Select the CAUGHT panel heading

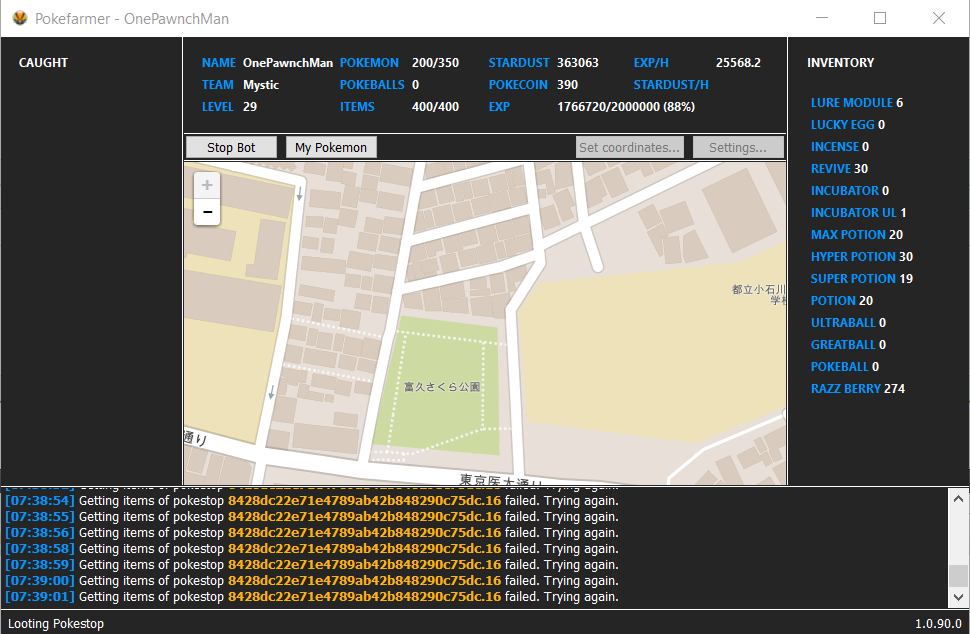[x=43, y=62]
